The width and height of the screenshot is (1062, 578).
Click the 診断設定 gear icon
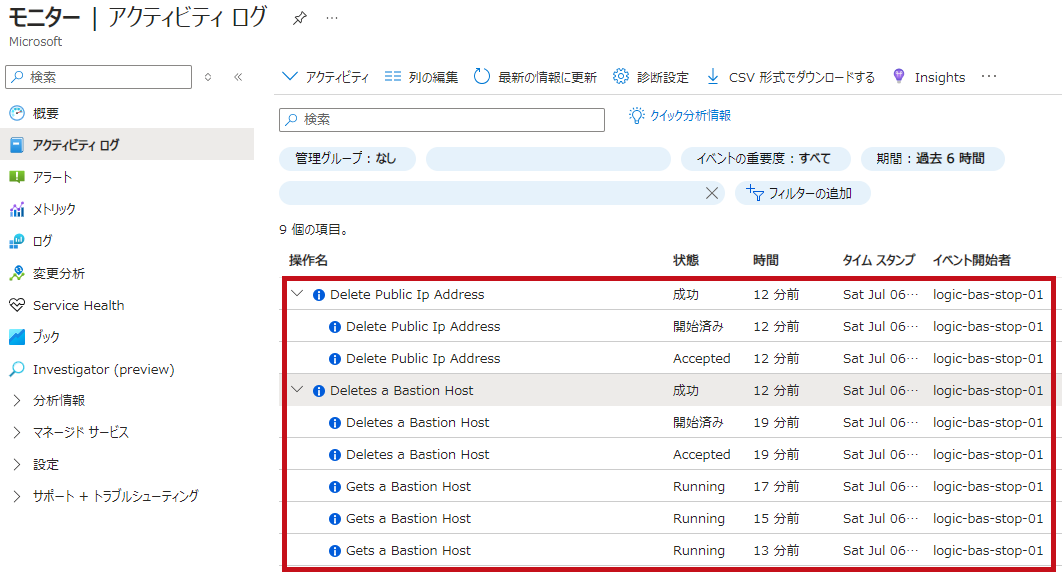pyautogui.click(x=620, y=77)
